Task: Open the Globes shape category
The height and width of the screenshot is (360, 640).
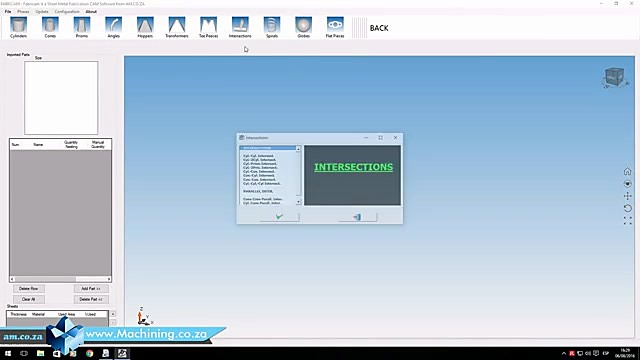Action: (x=303, y=27)
